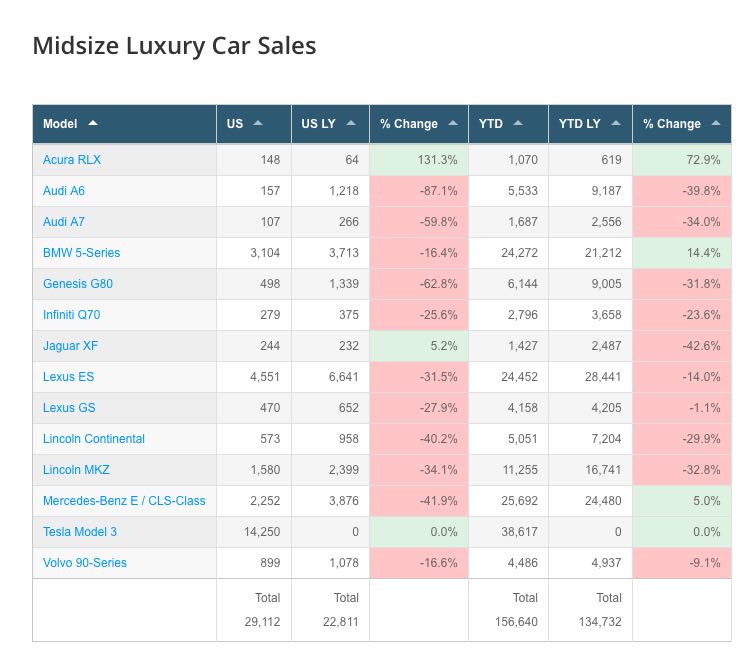Open the BMW 5-Series link

point(81,253)
